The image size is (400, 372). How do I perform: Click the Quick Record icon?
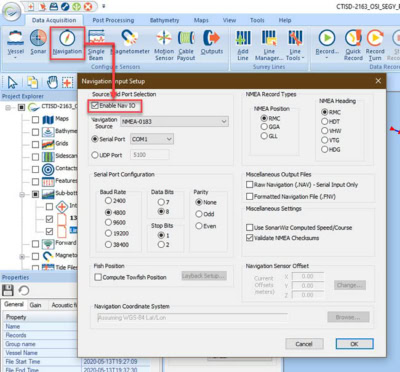[x=353, y=37]
